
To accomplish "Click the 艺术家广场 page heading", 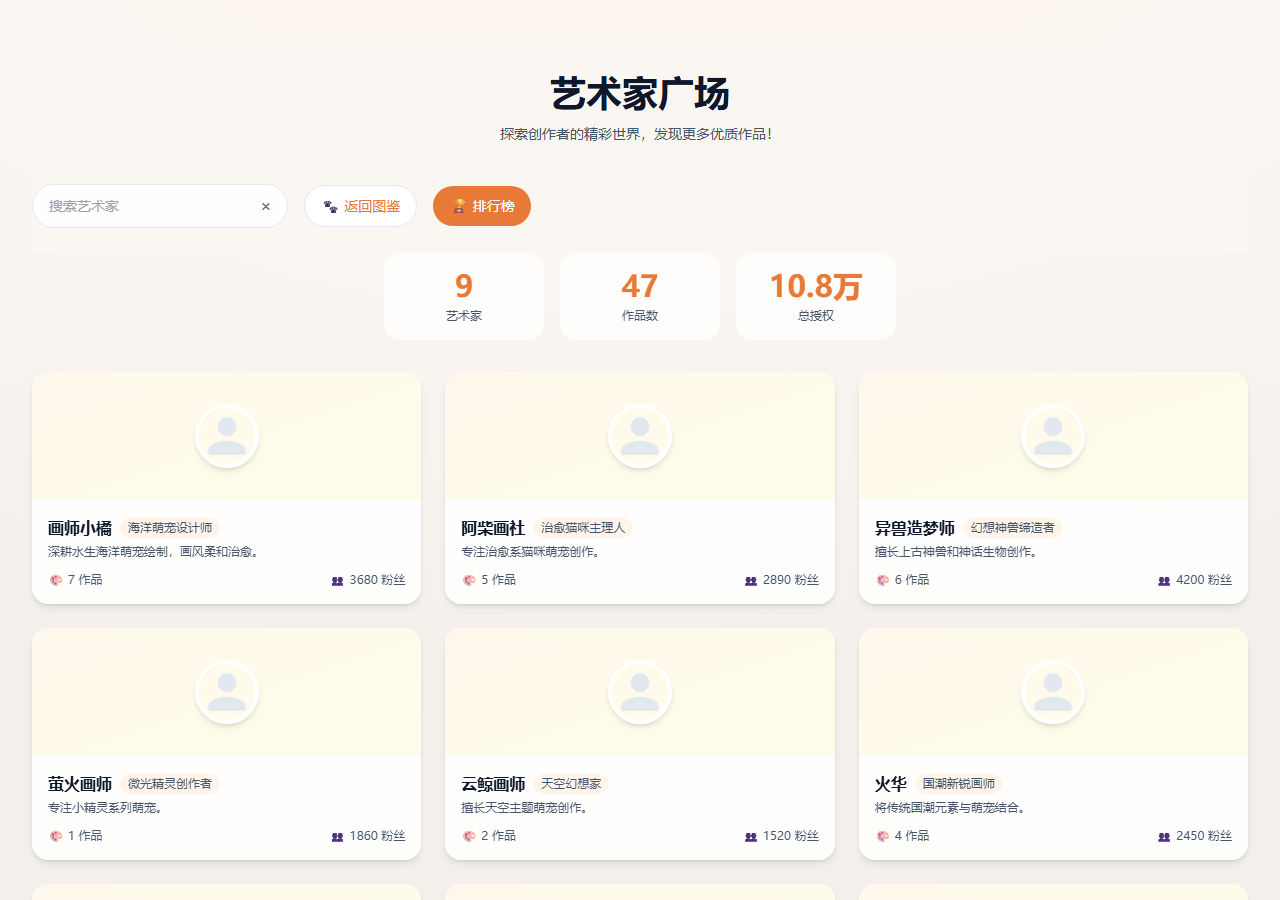I will 640,94.
